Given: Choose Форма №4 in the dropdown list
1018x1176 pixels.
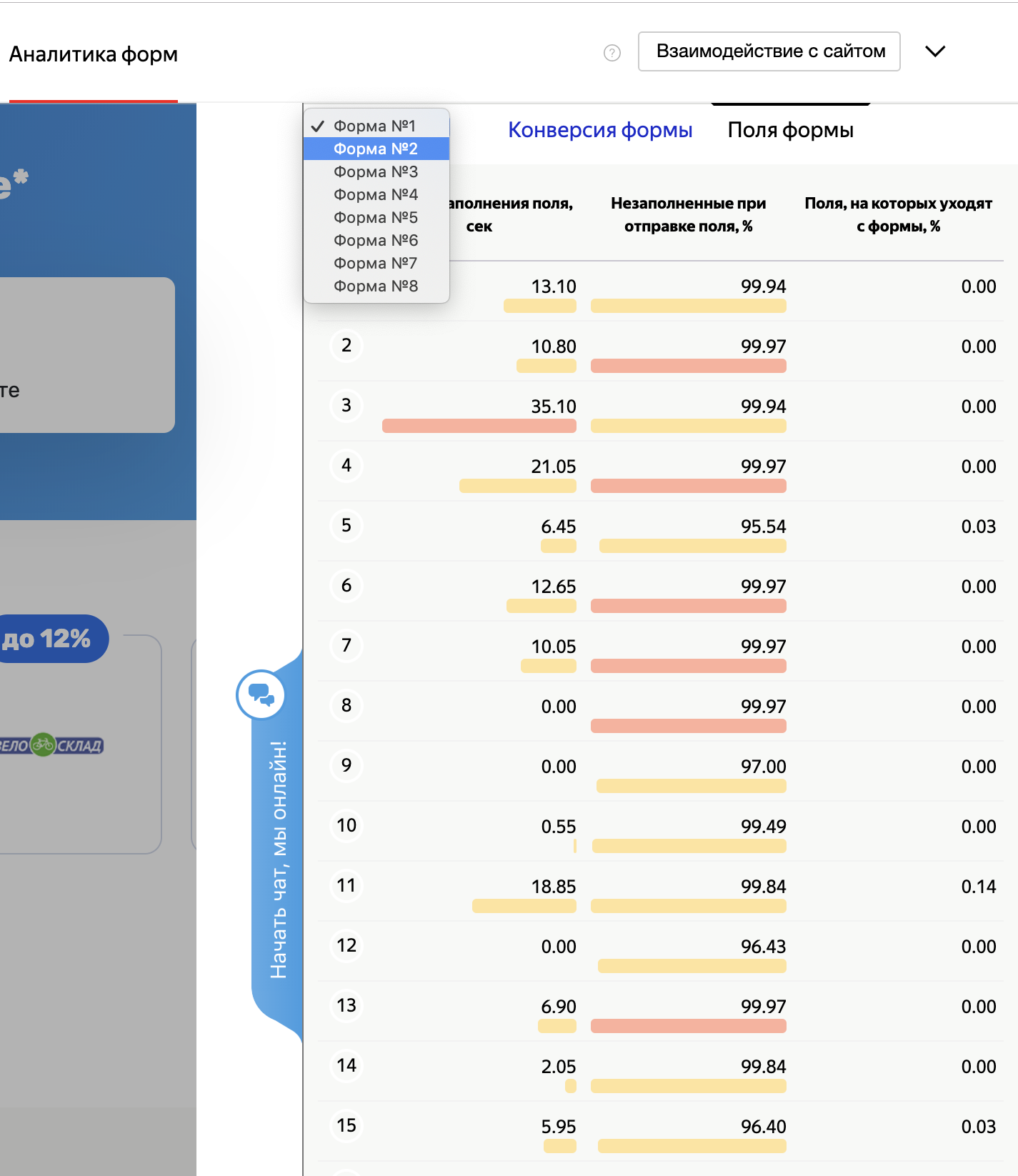Looking at the screenshot, I should click(376, 194).
